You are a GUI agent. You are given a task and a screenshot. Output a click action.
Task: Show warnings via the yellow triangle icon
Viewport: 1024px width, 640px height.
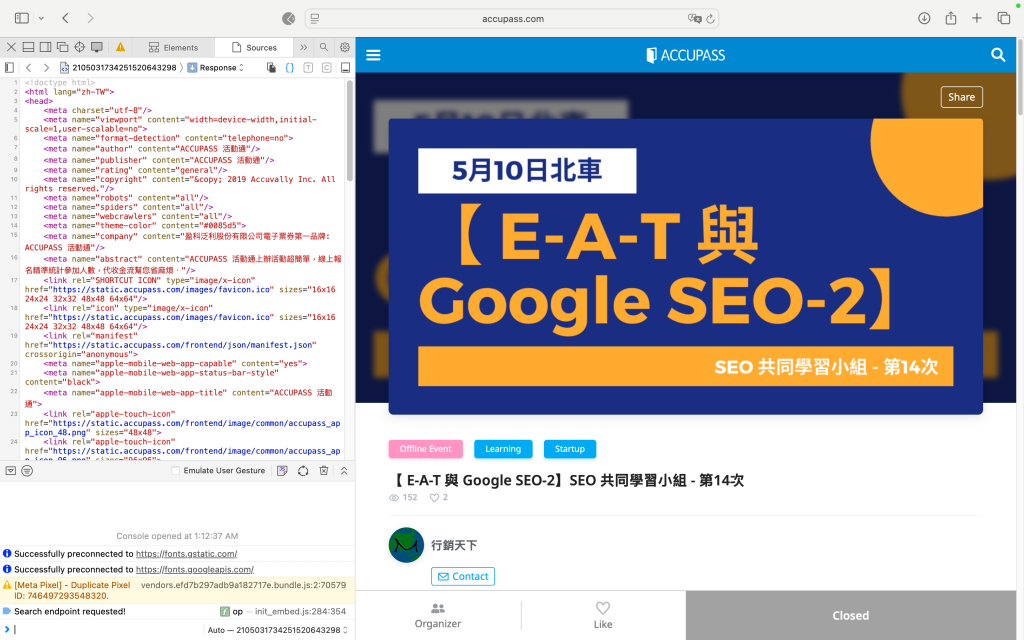(120, 47)
